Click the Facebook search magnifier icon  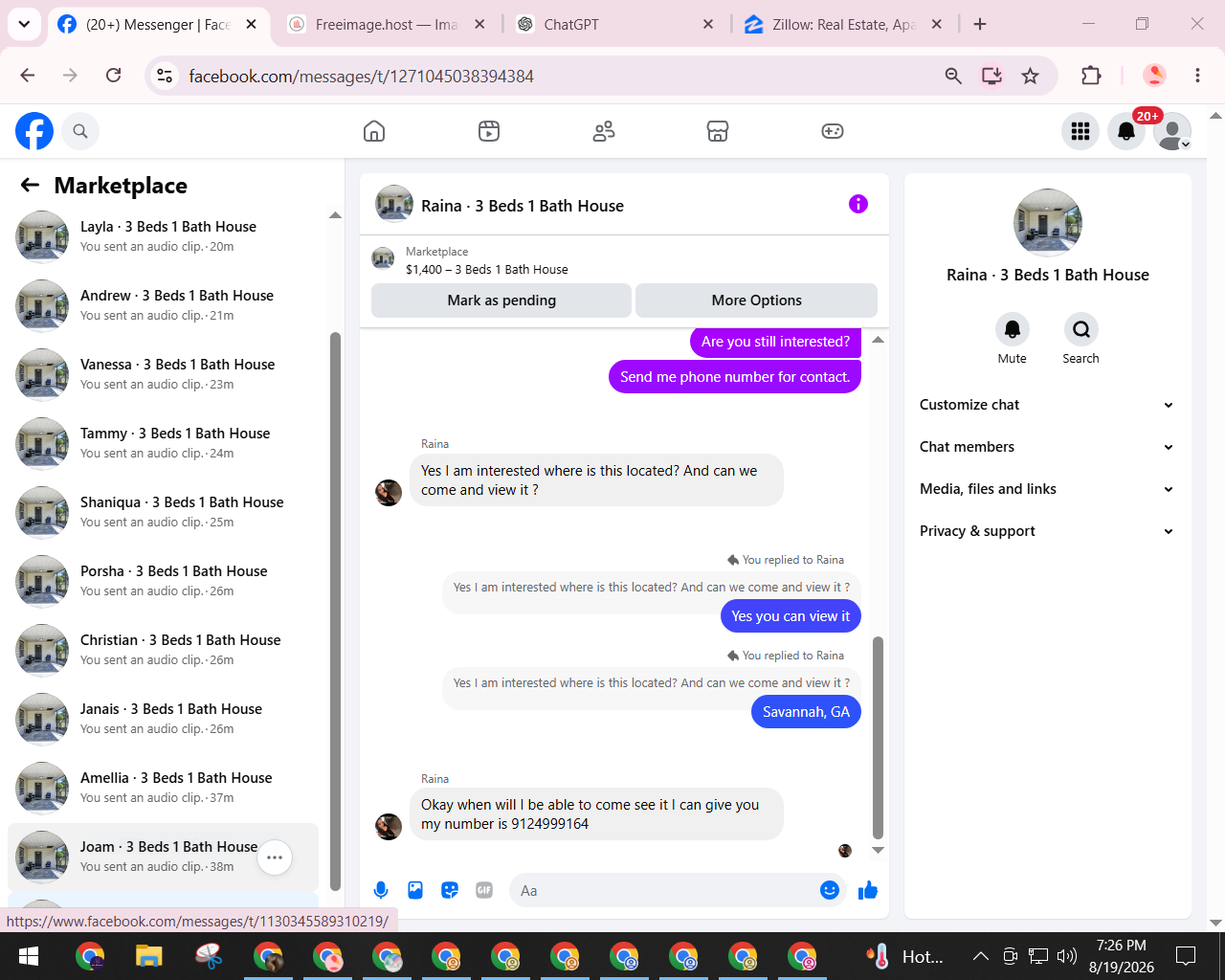80,131
